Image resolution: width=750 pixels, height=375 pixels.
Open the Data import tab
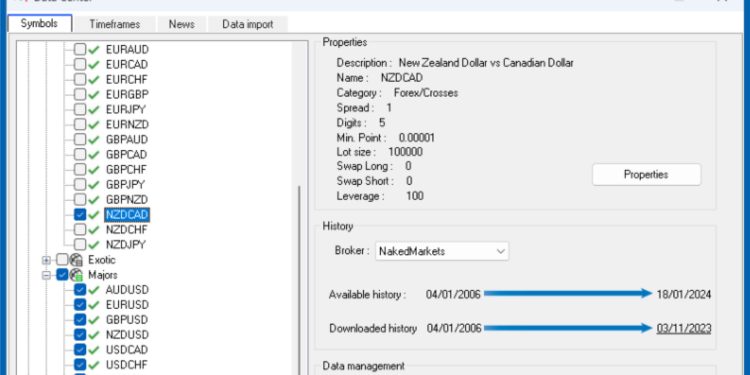[x=247, y=24]
